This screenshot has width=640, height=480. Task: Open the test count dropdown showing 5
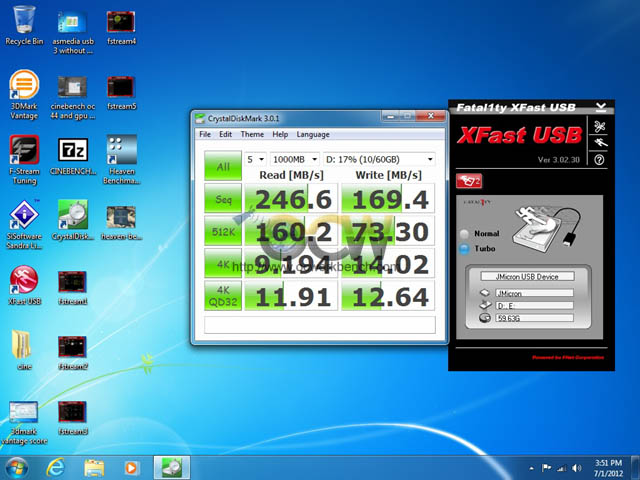click(x=255, y=159)
